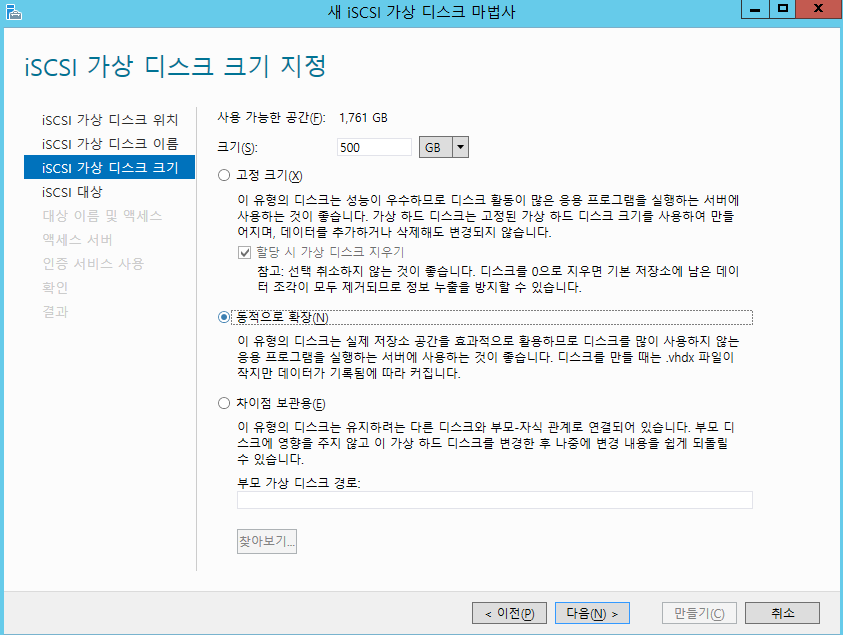Select iSCSI 가상 디스크 크기 step
843x635 pixels.
(x=109, y=168)
